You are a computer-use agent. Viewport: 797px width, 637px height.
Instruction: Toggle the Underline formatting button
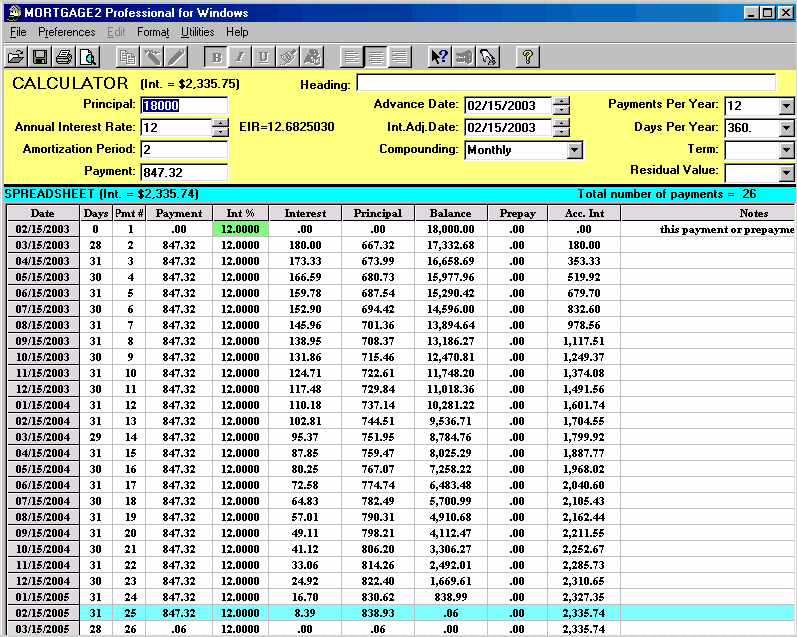264,57
